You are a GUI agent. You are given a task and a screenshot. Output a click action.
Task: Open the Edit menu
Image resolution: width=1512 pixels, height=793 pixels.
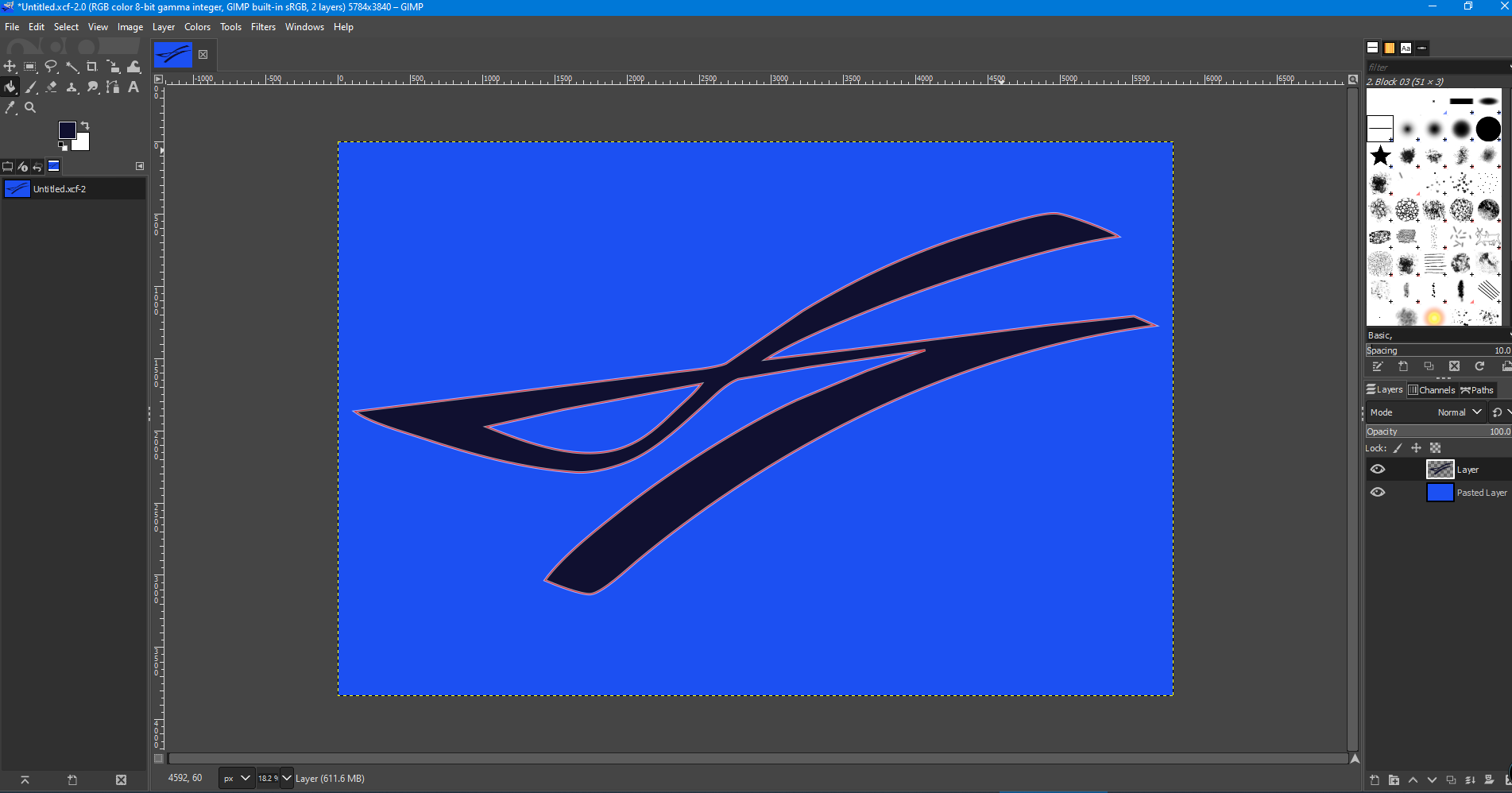pyautogui.click(x=37, y=27)
